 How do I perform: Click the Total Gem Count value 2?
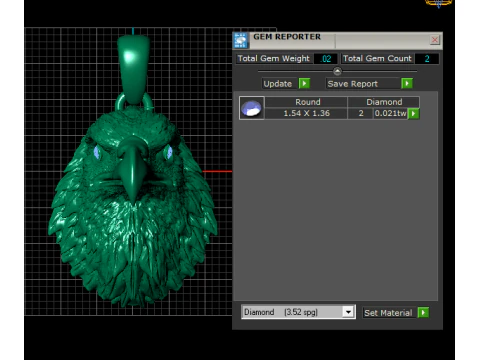pos(427,59)
